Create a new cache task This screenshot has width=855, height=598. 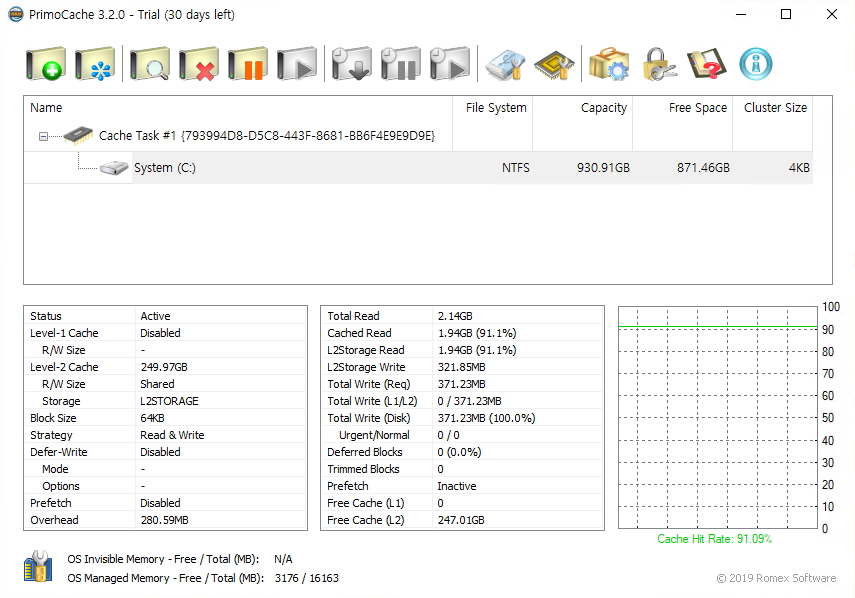click(x=46, y=64)
